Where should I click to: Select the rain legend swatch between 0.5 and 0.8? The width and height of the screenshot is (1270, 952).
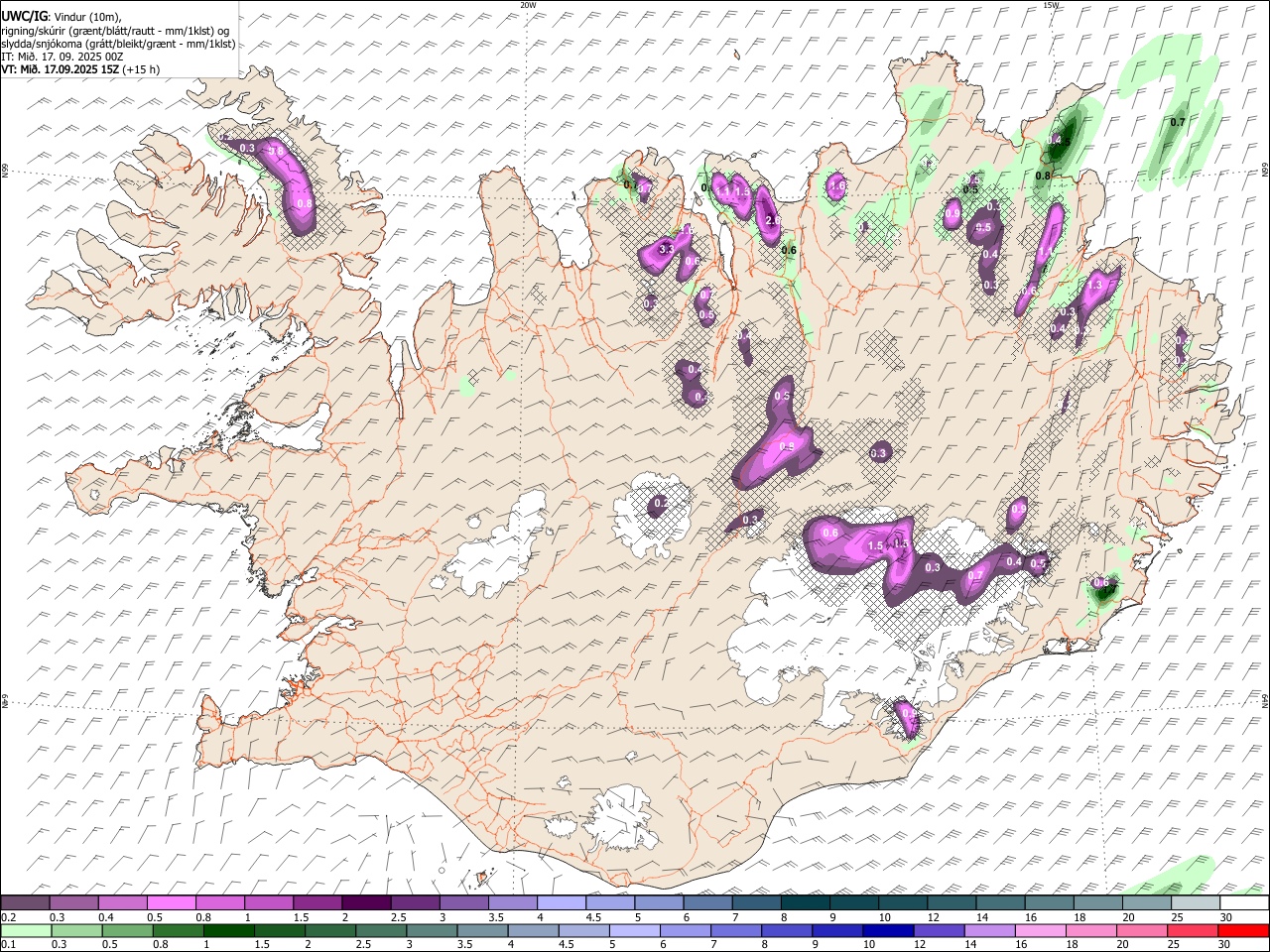pos(128,930)
